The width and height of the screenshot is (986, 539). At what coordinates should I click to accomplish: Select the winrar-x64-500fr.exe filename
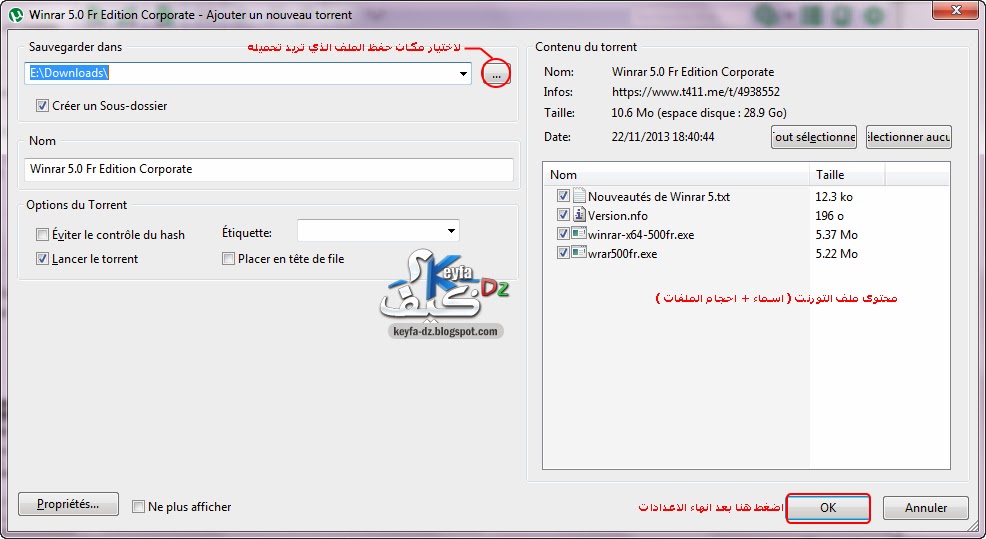[x=641, y=235]
